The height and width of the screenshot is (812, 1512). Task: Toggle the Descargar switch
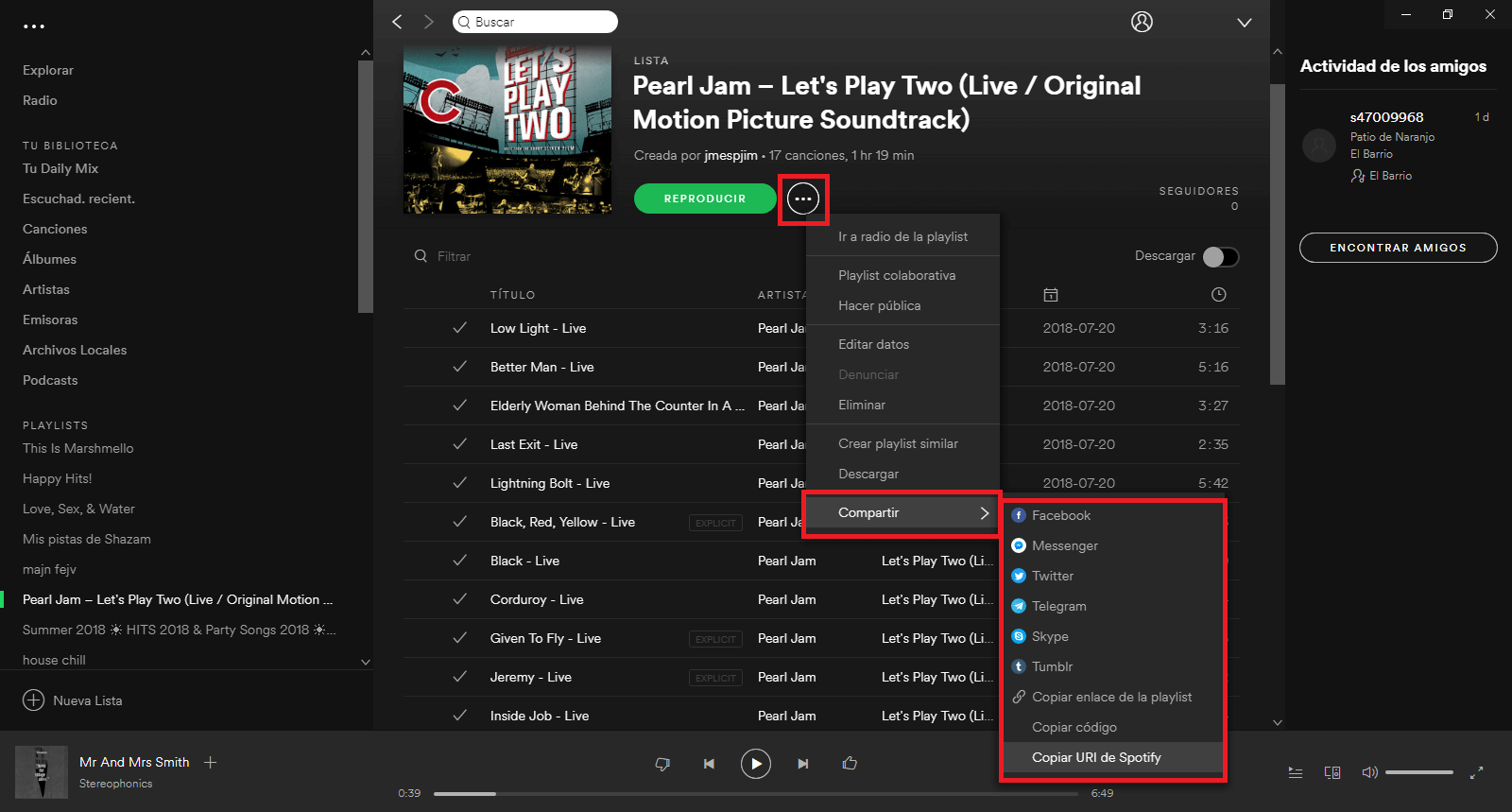click(x=1221, y=257)
